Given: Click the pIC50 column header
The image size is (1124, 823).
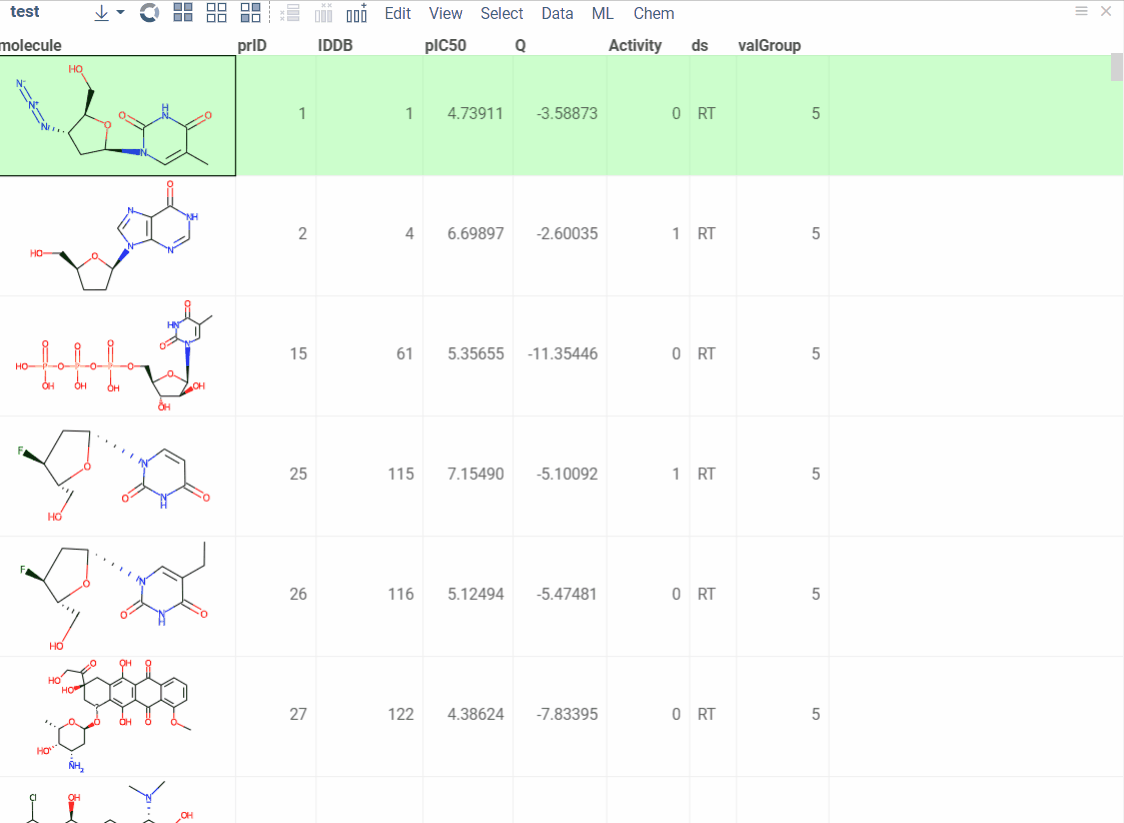Looking at the screenshot, I should [445, 45].
